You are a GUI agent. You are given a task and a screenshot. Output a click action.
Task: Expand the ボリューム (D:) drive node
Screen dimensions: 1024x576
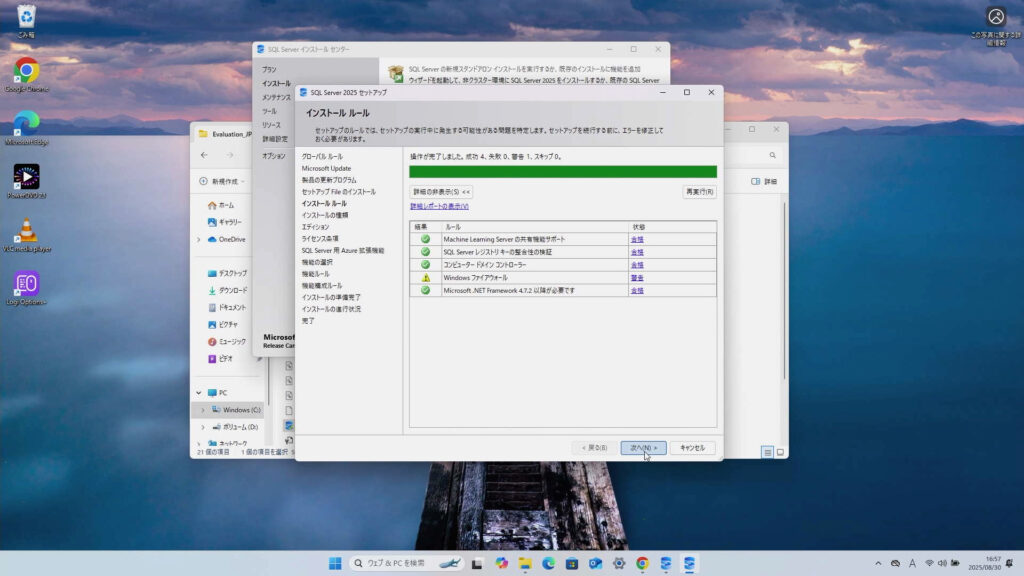[203, 427]
